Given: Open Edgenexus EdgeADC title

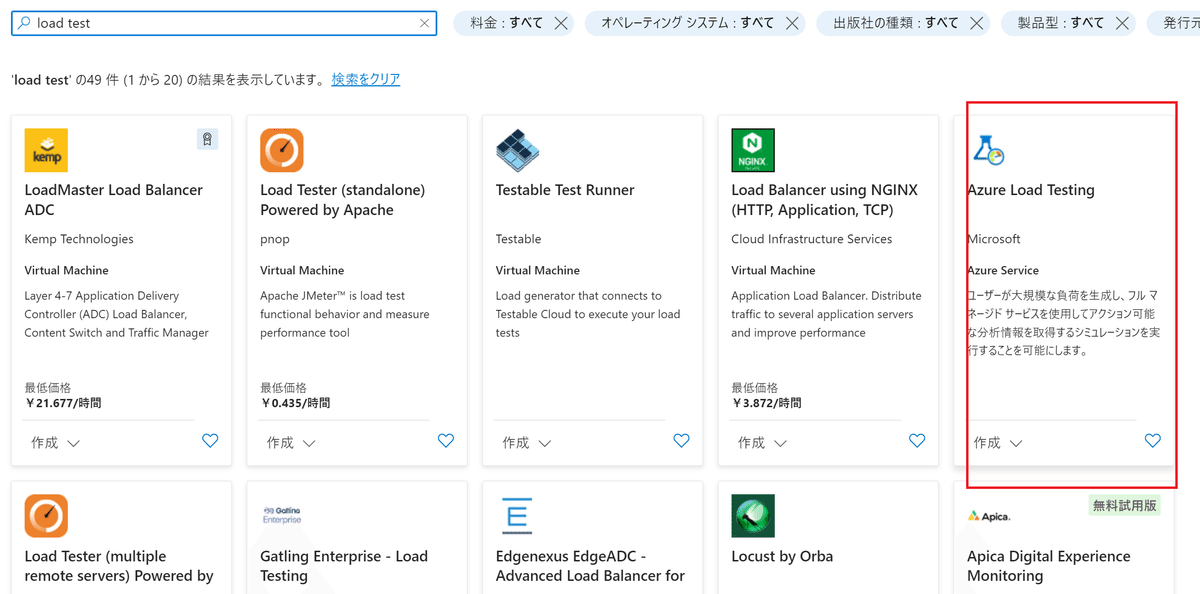Looking at the screenshot, I should (590, 566).
